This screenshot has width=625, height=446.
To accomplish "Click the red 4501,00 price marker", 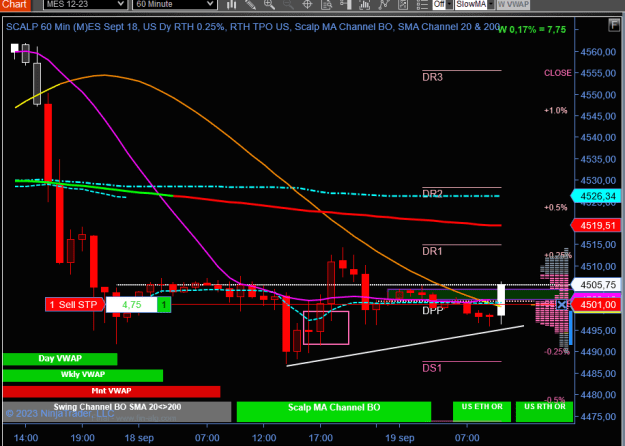I will (x=596, y=305).
